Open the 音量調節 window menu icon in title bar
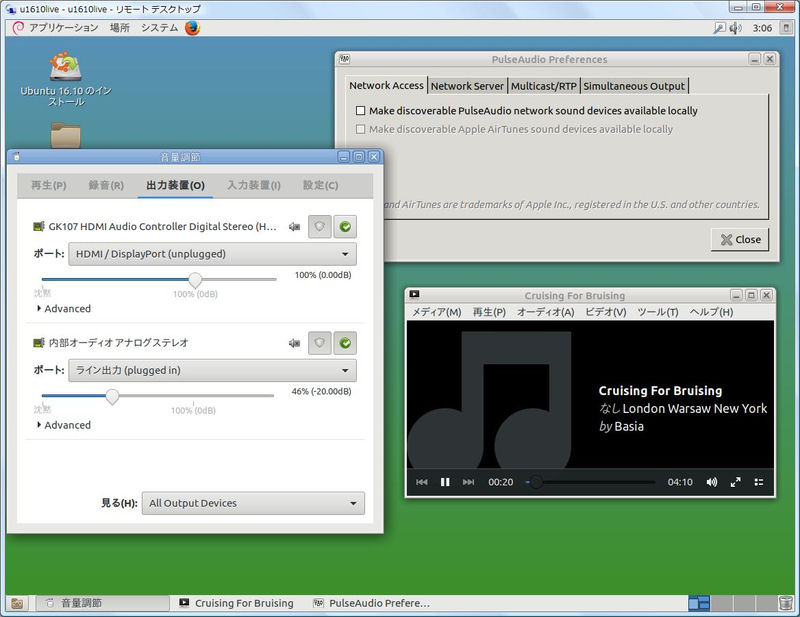 click(16, 157)
